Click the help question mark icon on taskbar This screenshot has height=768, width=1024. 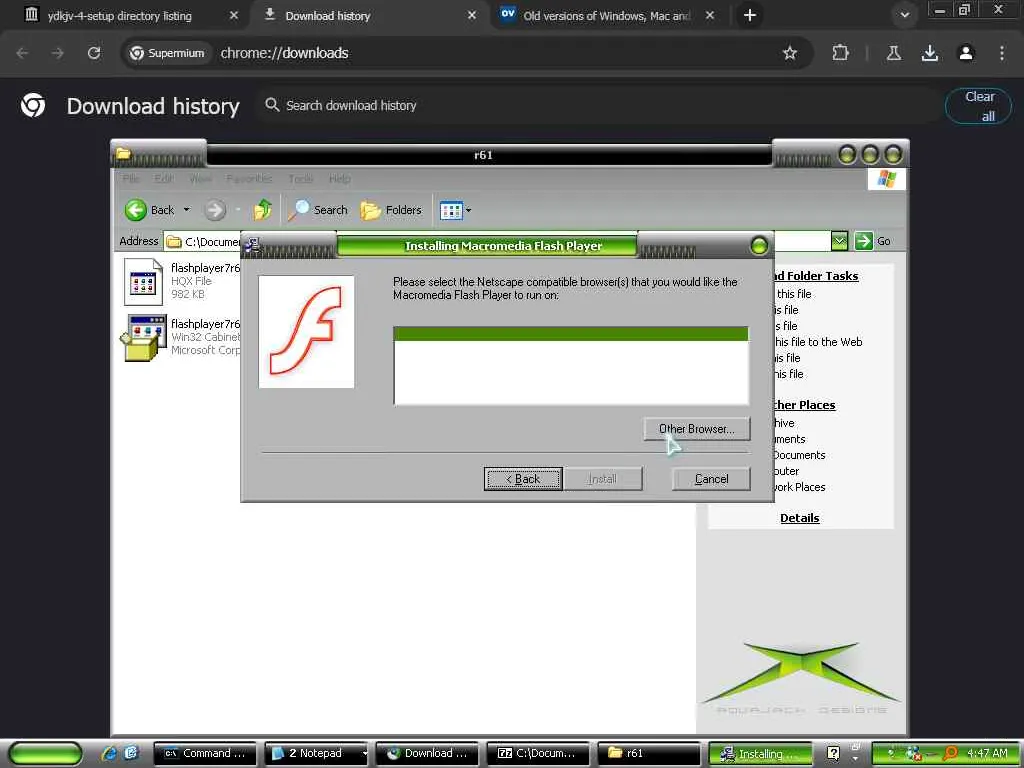tap(833, 753)
